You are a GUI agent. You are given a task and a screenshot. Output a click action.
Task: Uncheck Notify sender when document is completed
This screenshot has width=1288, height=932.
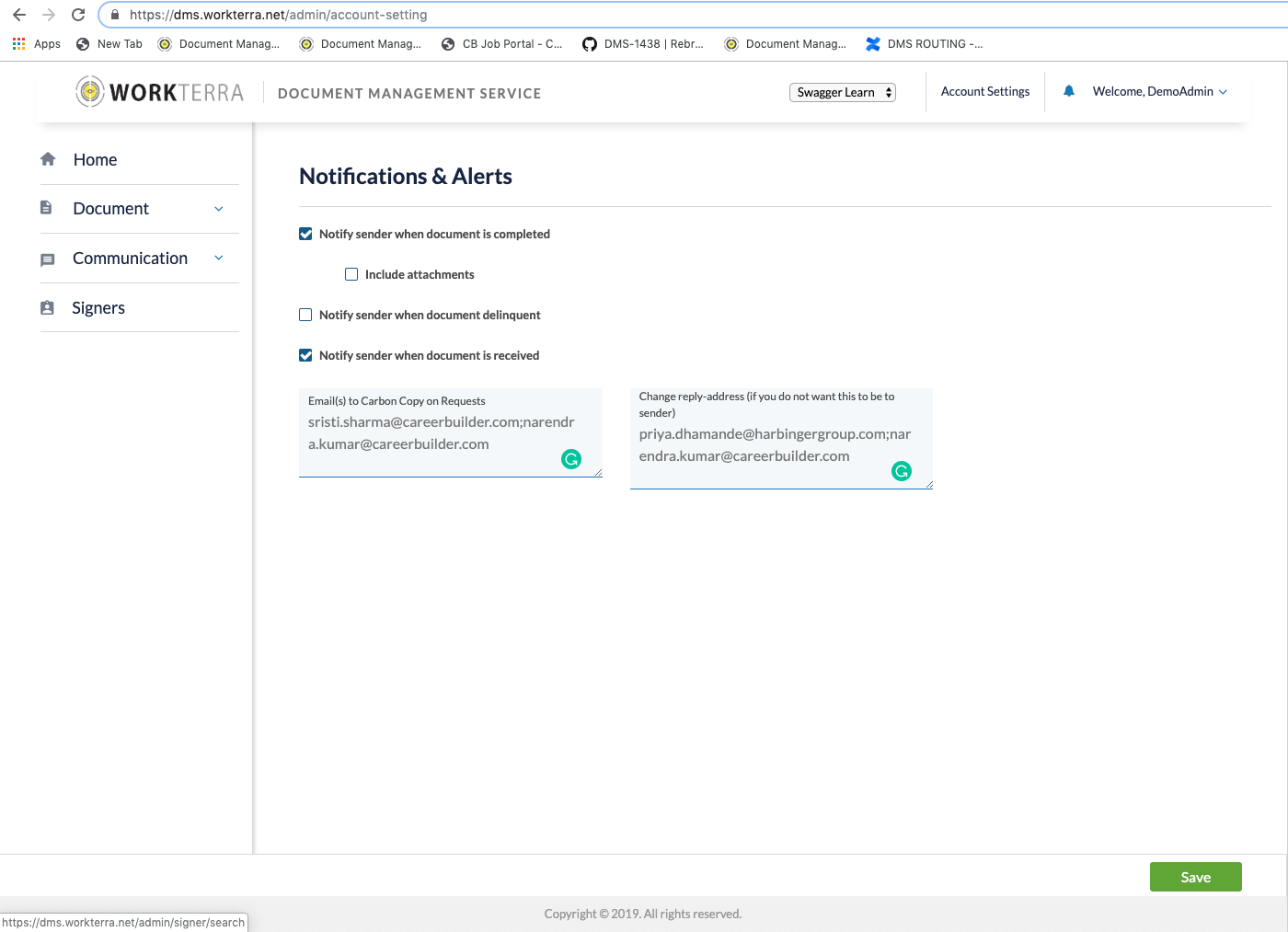click(305, 234)
